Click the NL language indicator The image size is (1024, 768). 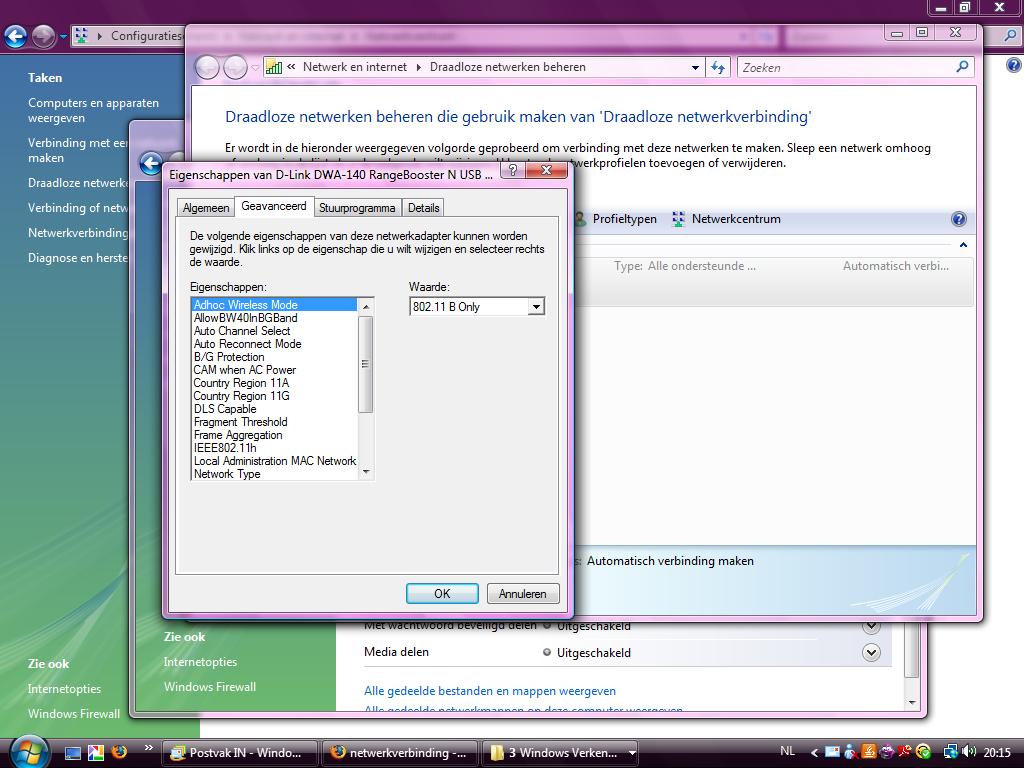tap(788, 752)
